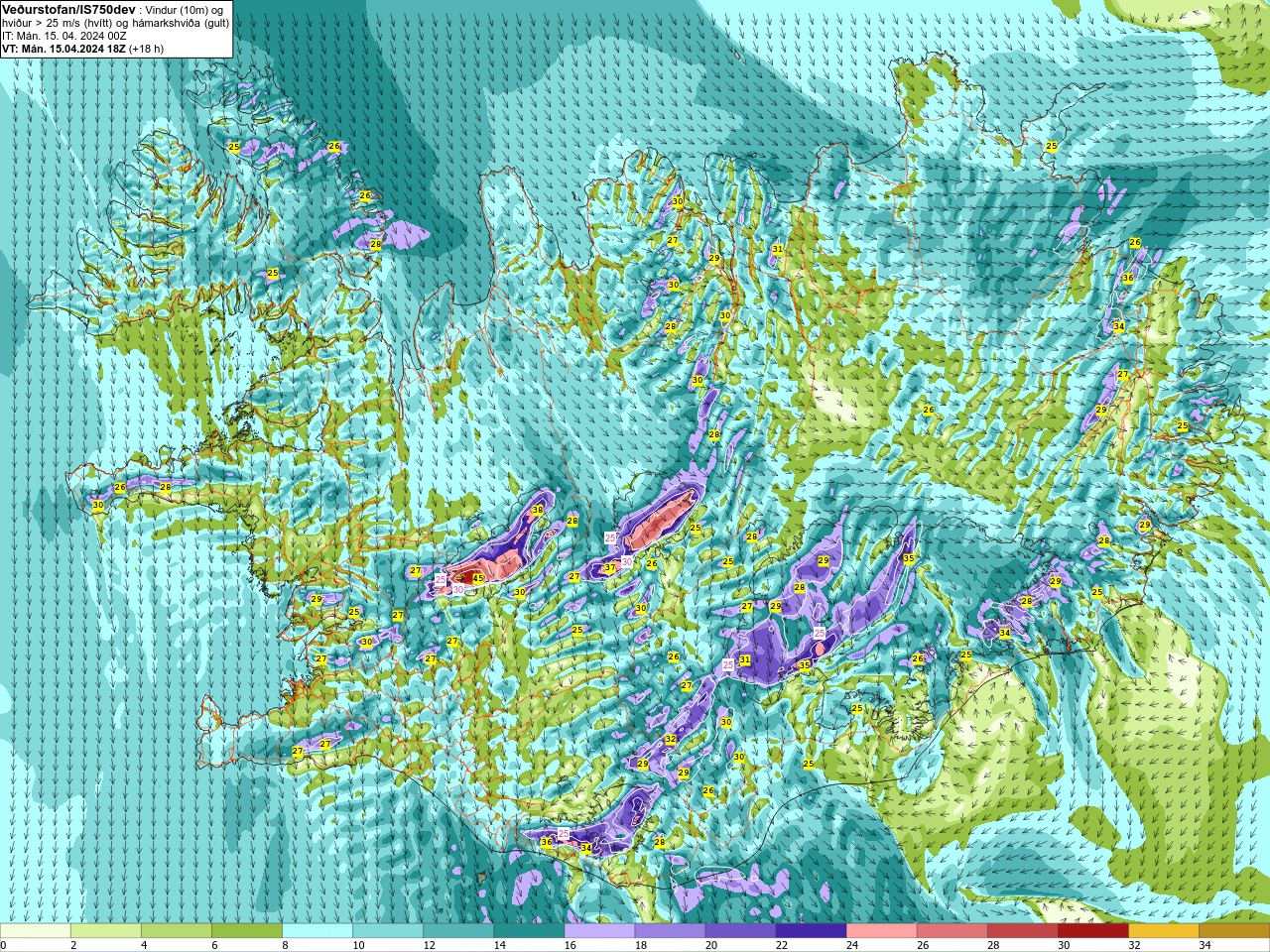Click the yellow gust label '37' on the map

point(609,568)
